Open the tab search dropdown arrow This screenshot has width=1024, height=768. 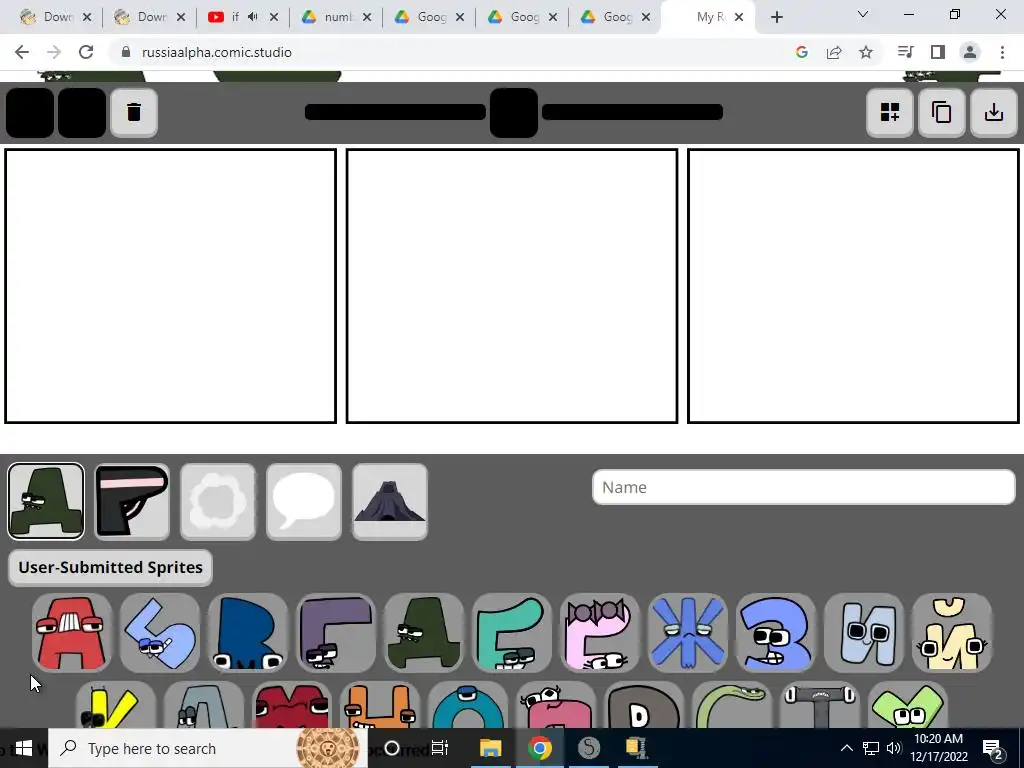click(863, 14)
